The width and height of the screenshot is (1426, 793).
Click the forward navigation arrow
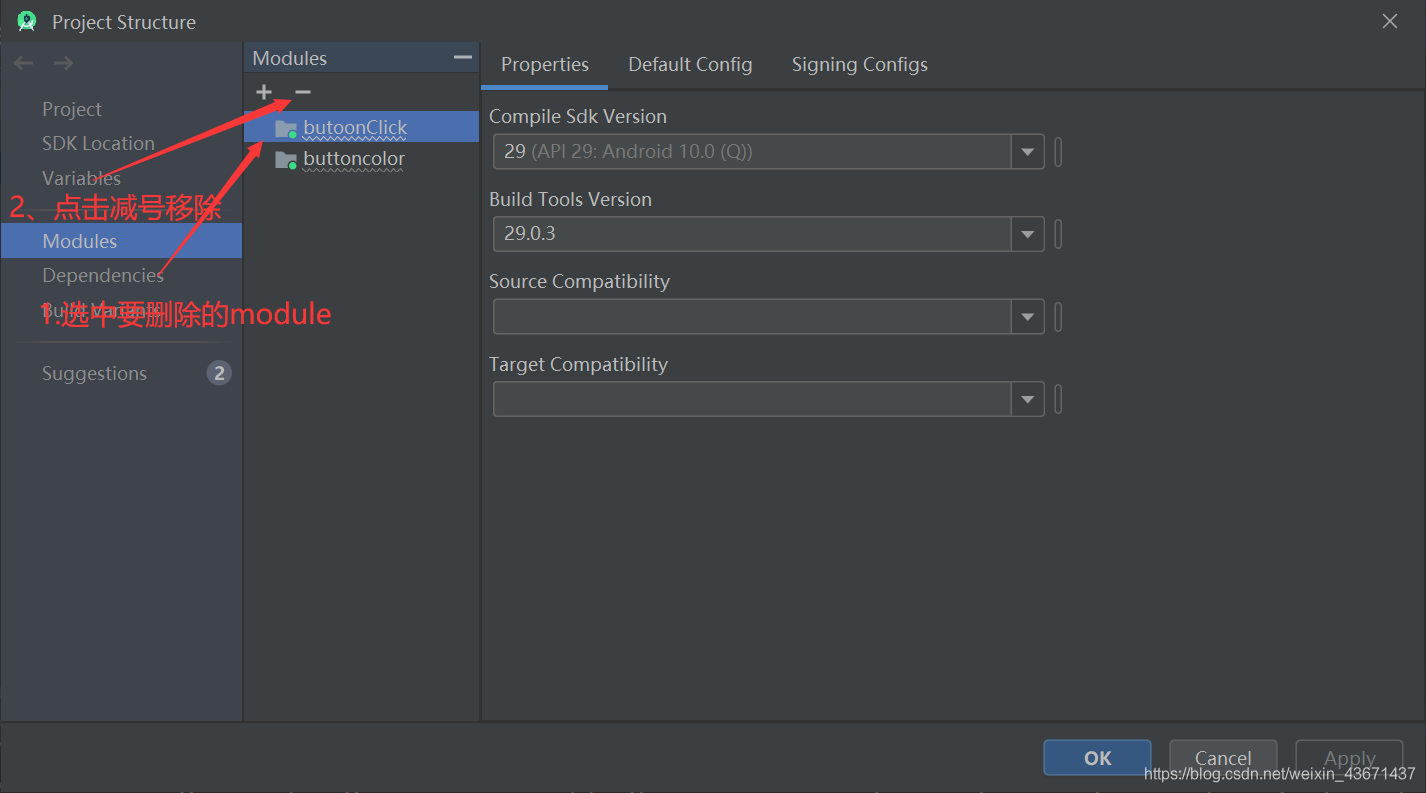point(63,63)
